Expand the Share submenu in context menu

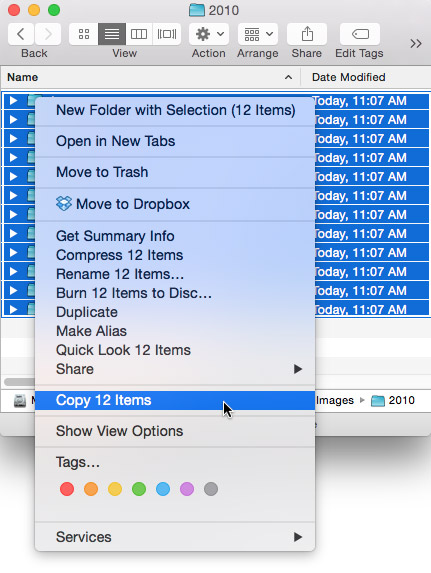point(175,369)
